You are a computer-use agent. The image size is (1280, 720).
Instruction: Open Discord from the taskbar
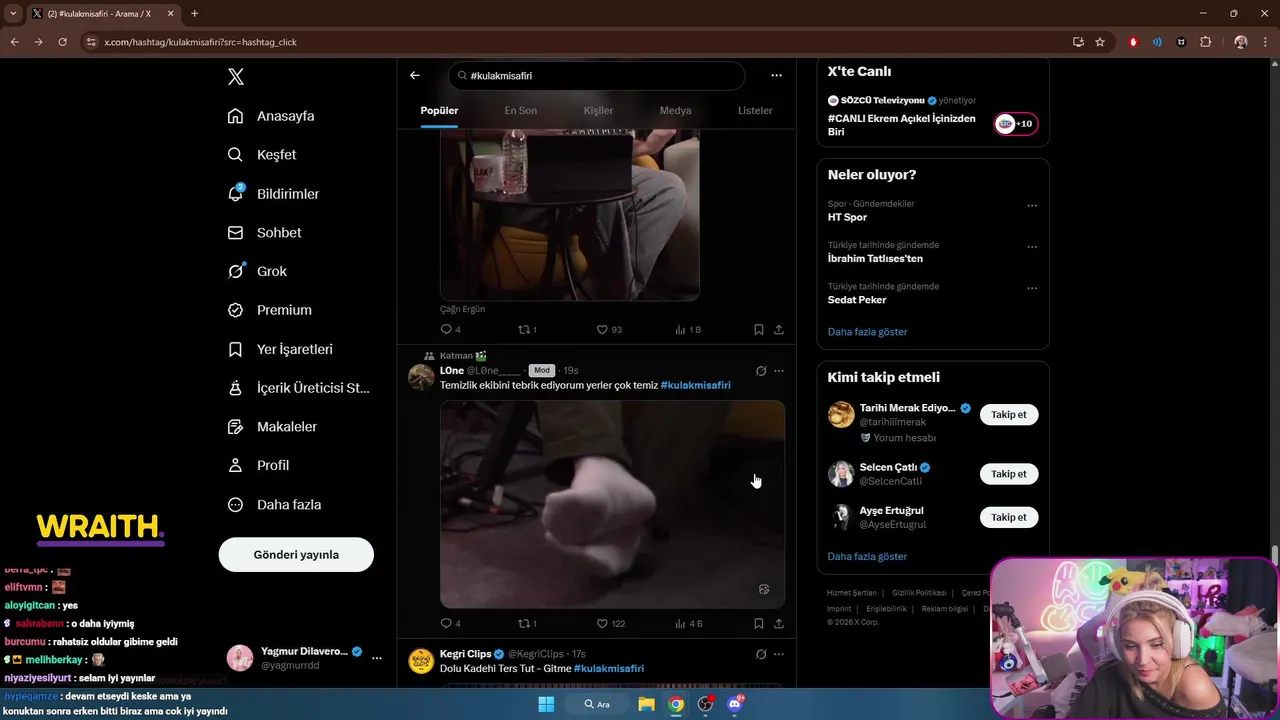click(735, 704)
